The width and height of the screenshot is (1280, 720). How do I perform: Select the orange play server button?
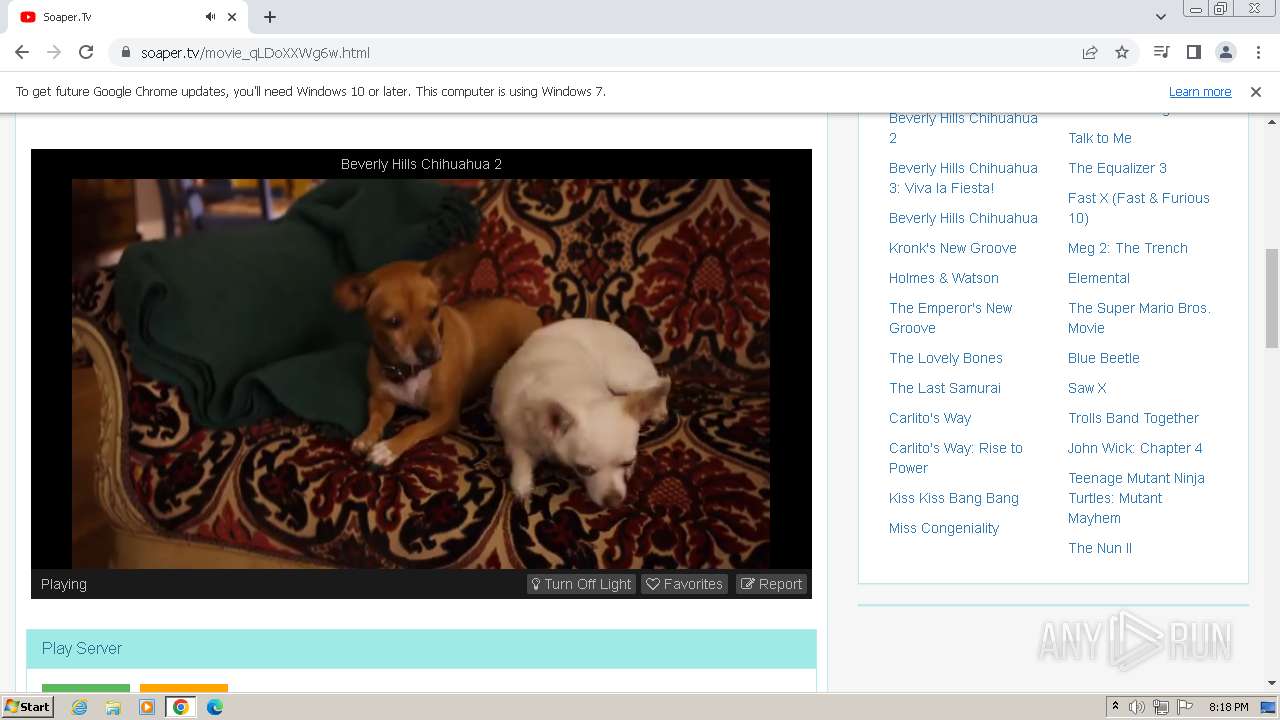184,688
